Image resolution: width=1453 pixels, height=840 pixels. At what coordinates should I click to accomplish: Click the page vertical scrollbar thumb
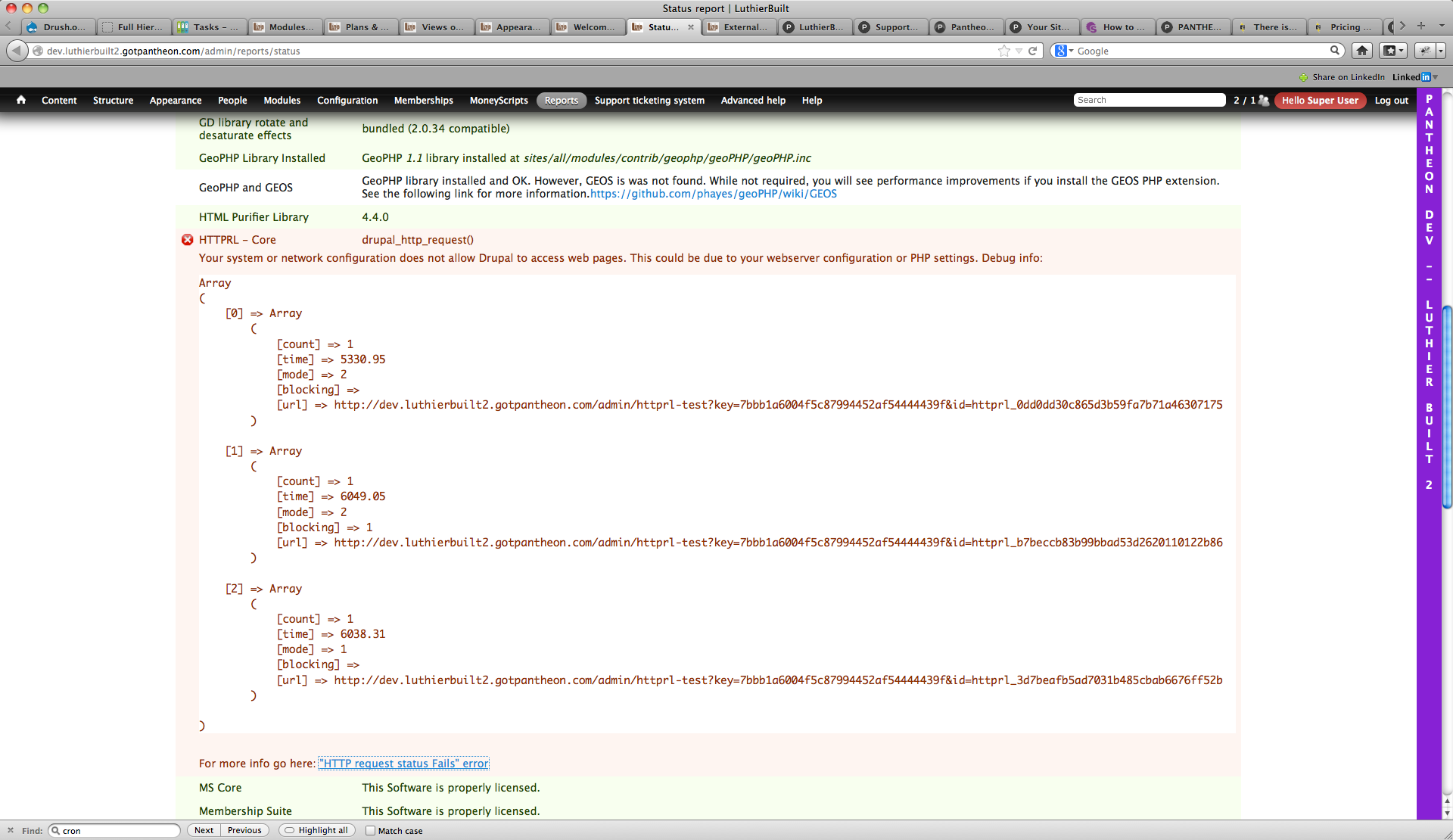coord(1447,406)
